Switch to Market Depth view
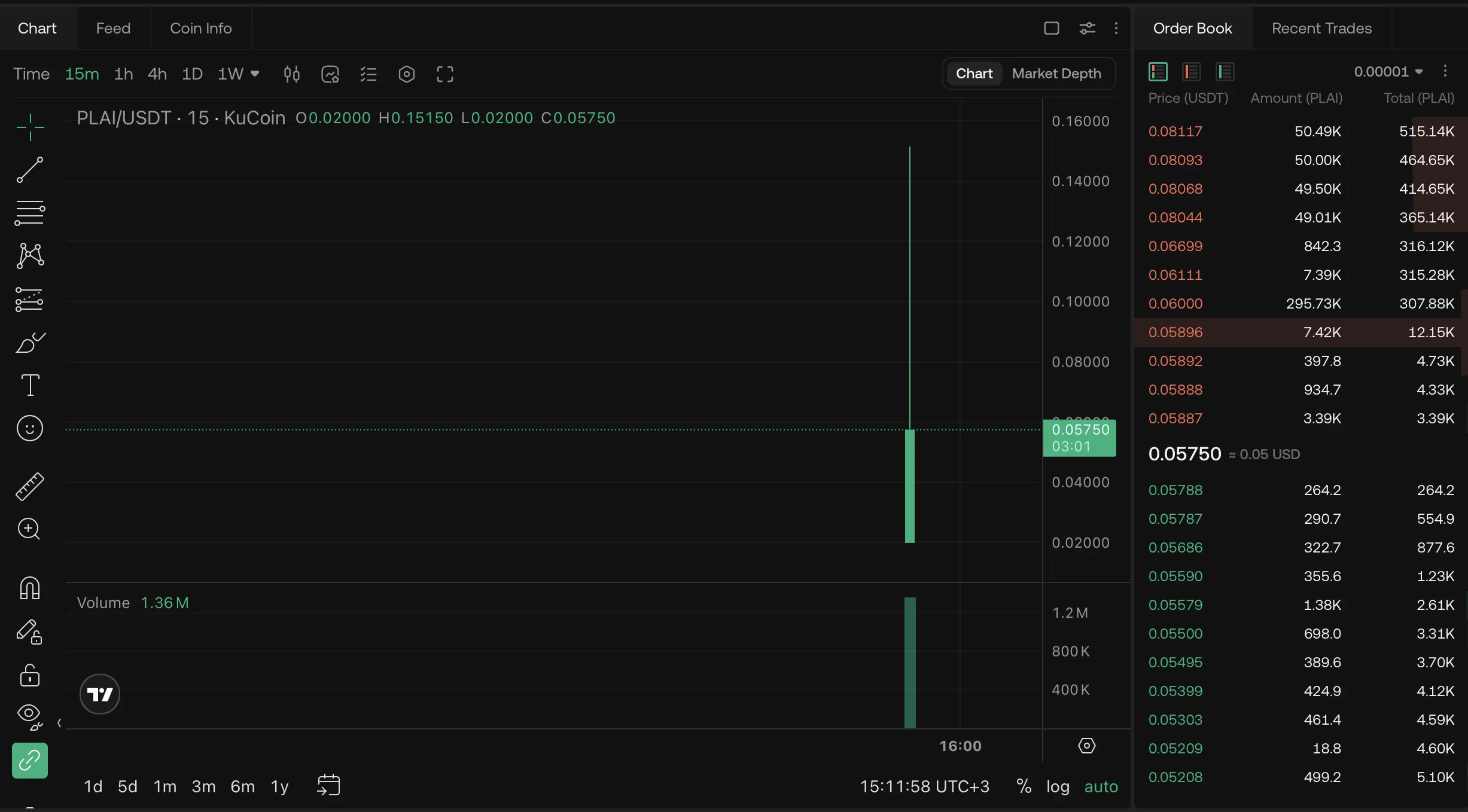The height and width of the screenshot is (812, 1468). (x=1056, y=74)
